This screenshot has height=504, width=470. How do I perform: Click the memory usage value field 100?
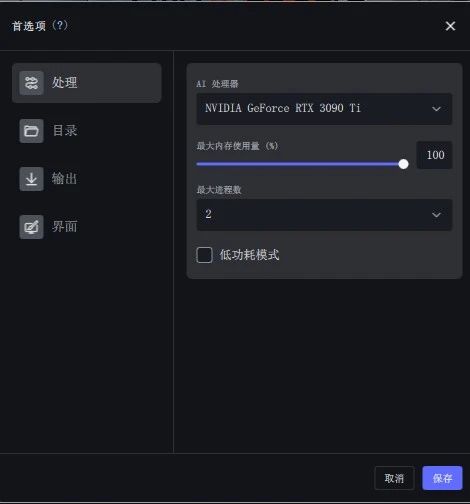coord(435,155)
